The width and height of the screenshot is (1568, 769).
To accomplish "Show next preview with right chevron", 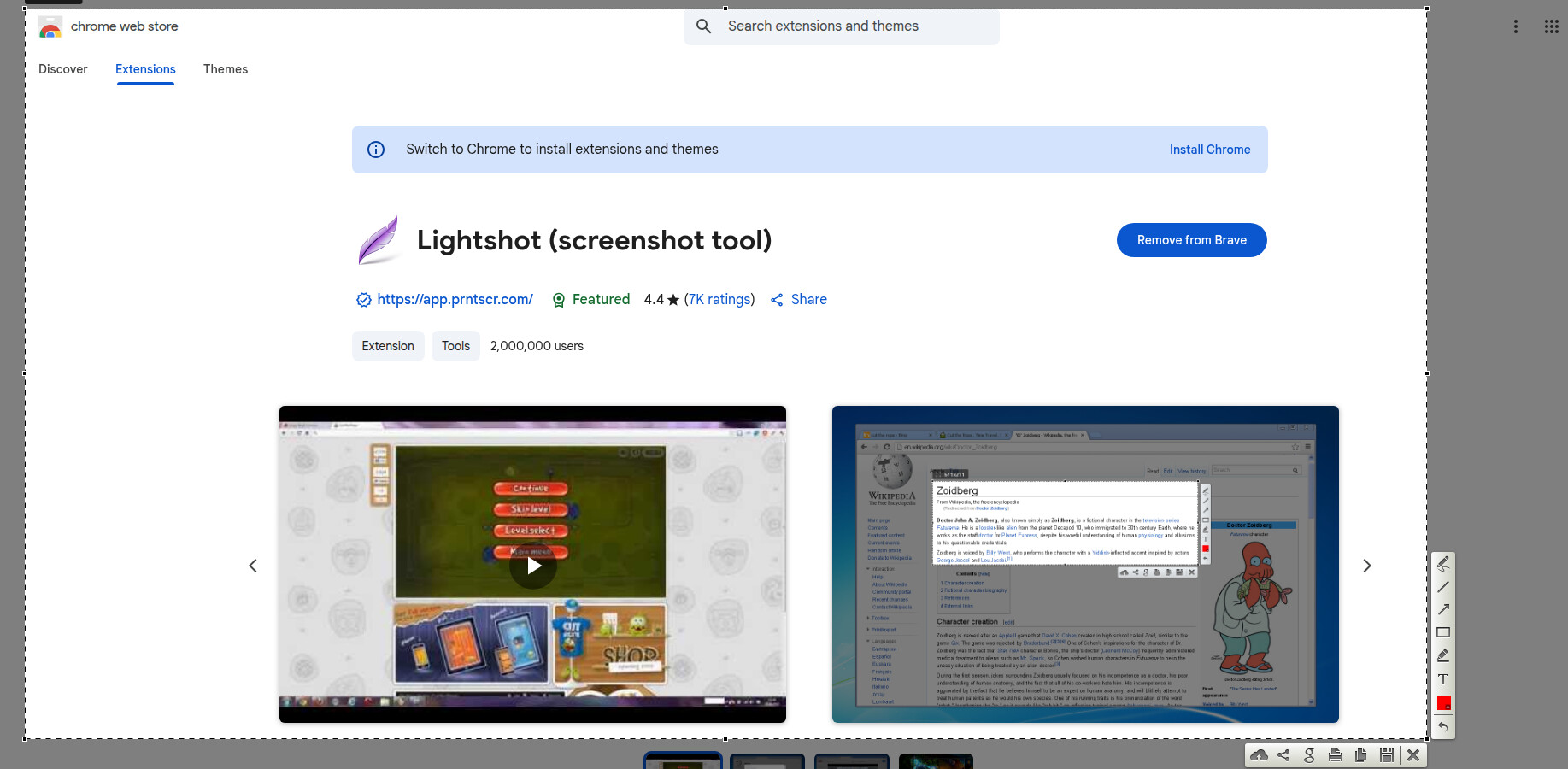I will (x=1366, y=566).
